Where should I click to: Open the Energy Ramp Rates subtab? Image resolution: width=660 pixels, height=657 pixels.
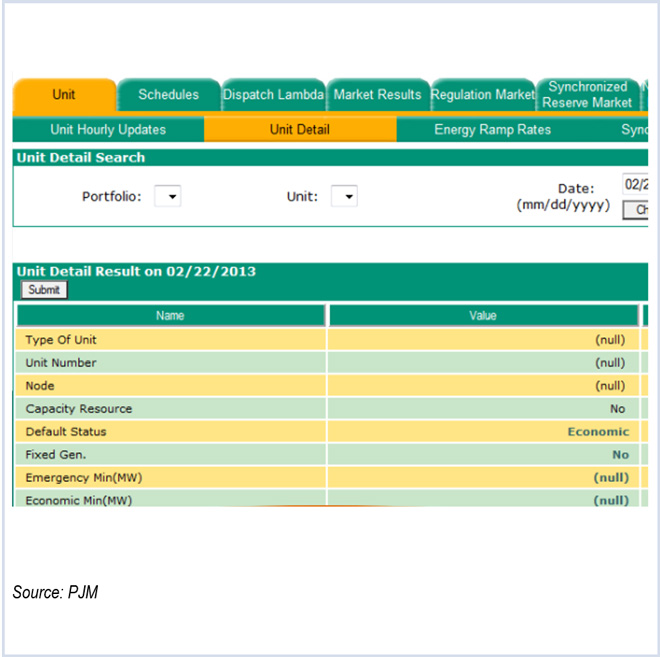[x=492, y=130]
